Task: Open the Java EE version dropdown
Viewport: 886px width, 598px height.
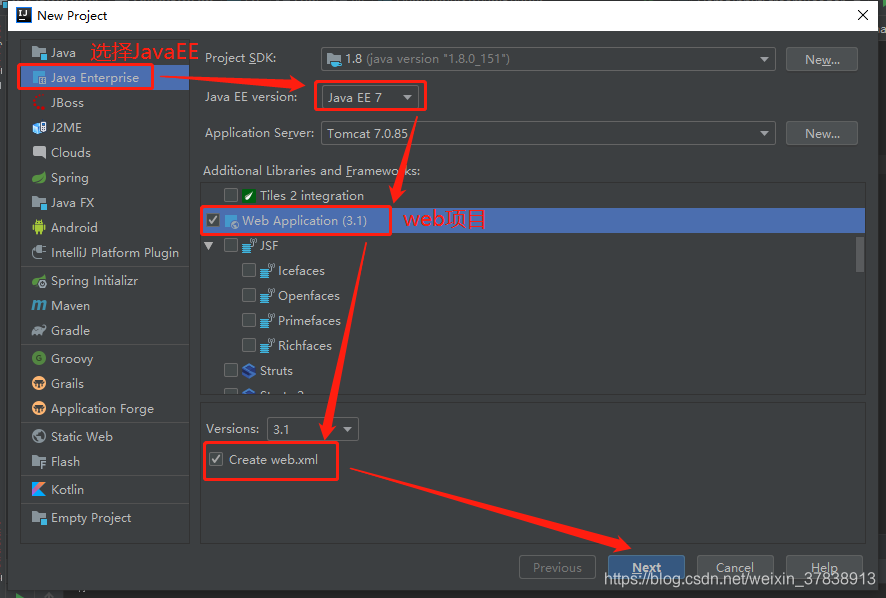Action: click(x=370, y=97)
